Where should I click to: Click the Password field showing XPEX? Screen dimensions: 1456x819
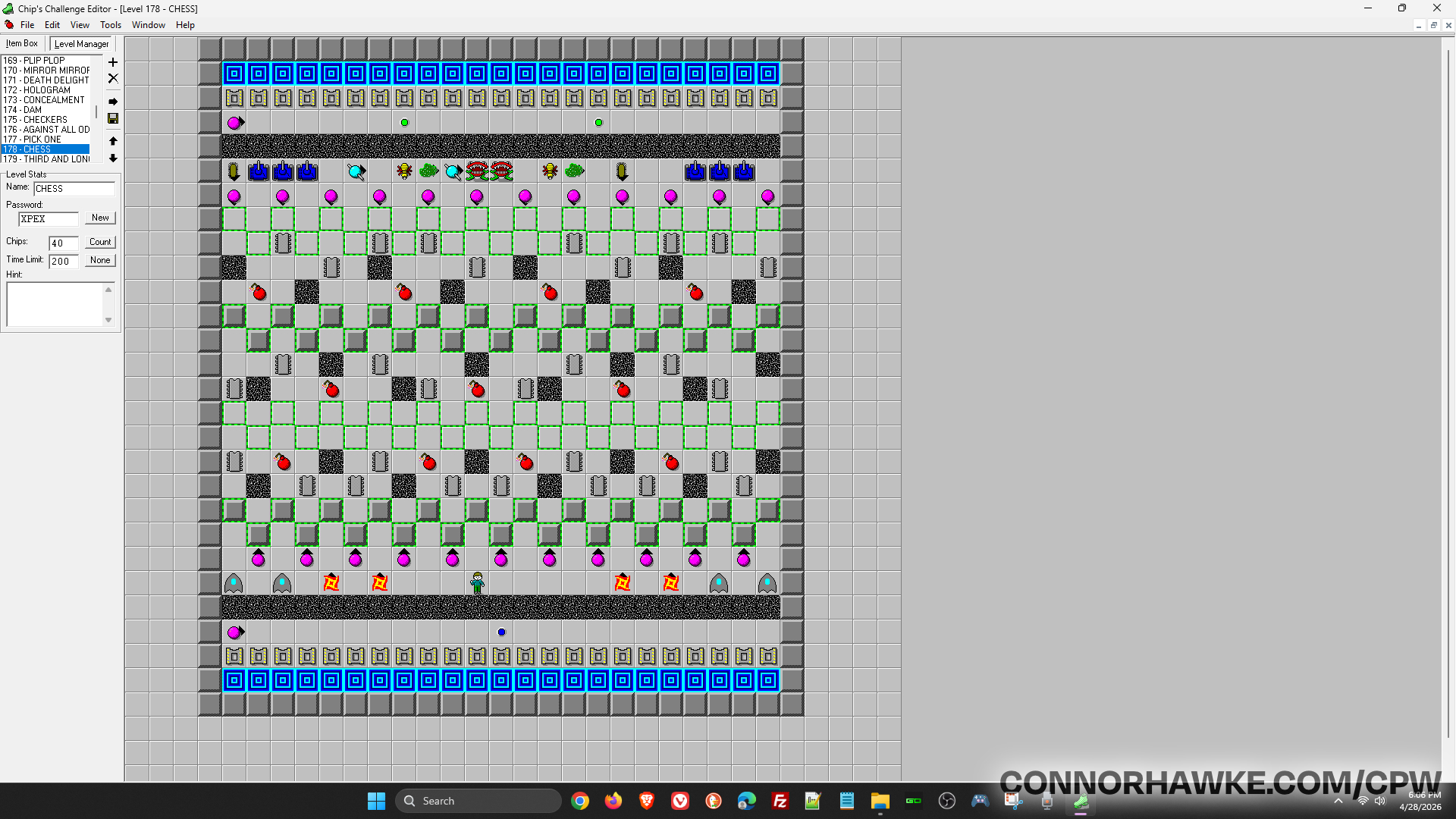[49, 219]
